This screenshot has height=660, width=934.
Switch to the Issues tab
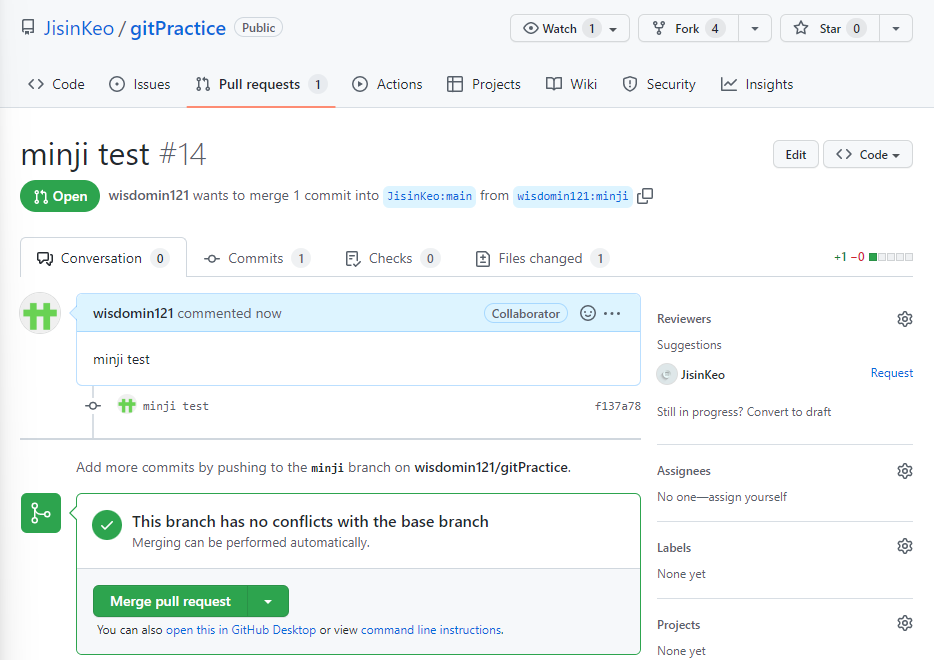point(139,85)
